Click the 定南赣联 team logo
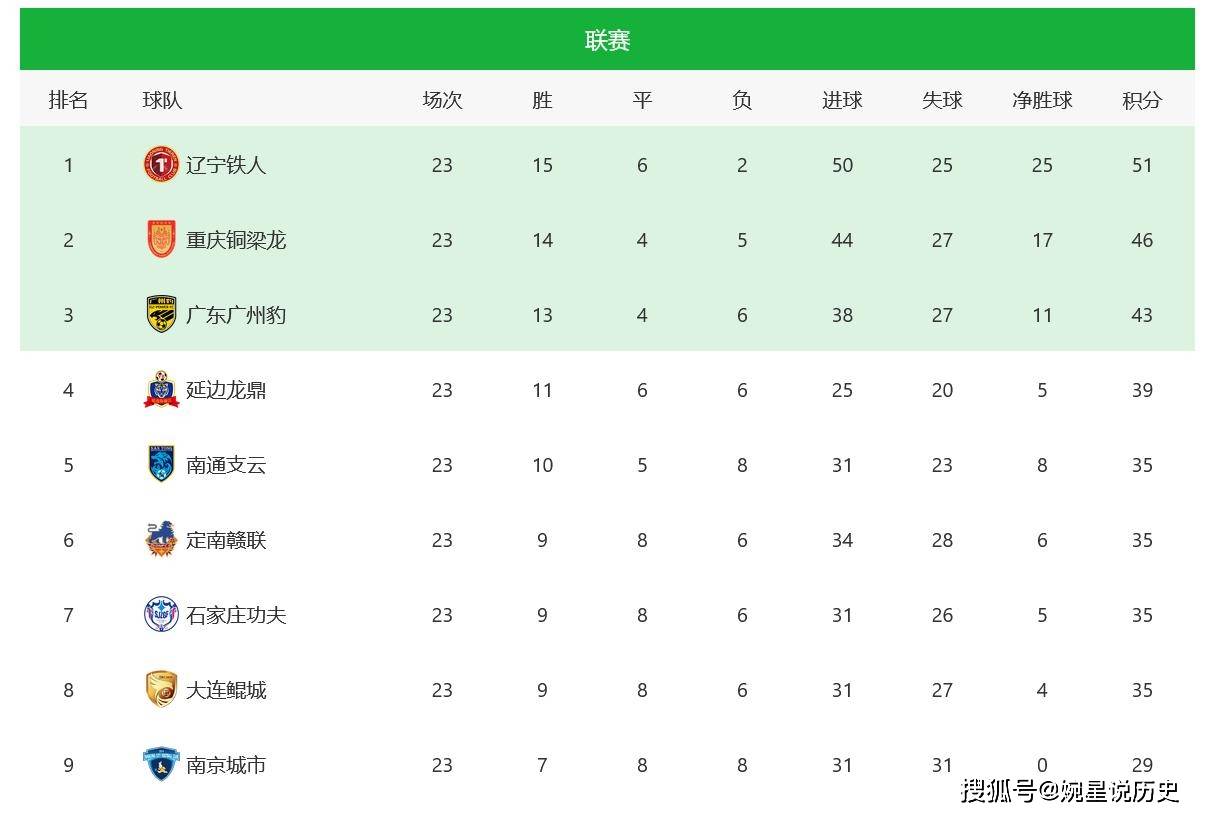This screenshot has height=817, width=1208. click(161, 540)
